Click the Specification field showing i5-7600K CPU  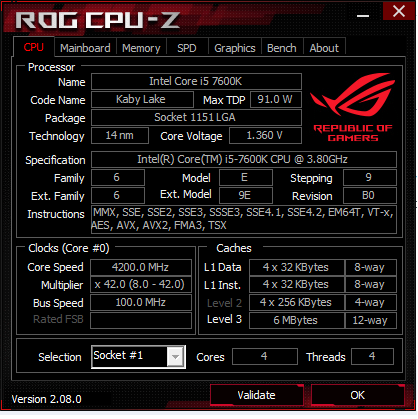coord(244,159)
